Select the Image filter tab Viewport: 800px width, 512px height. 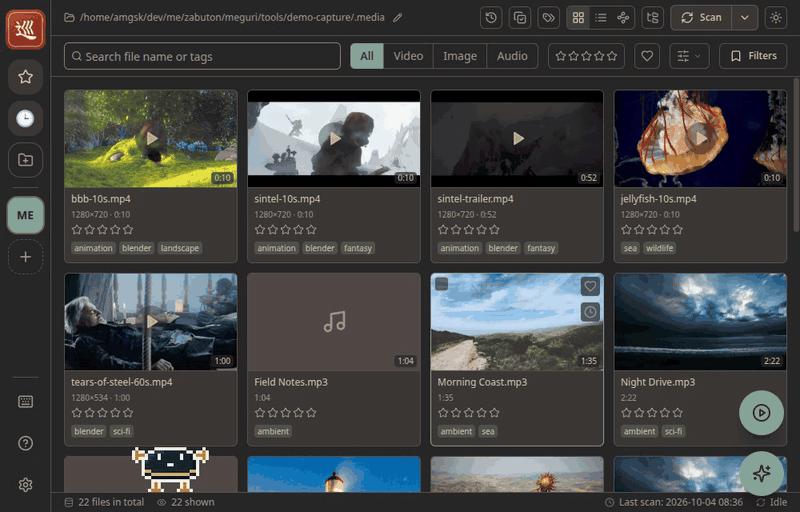[460, 56]
